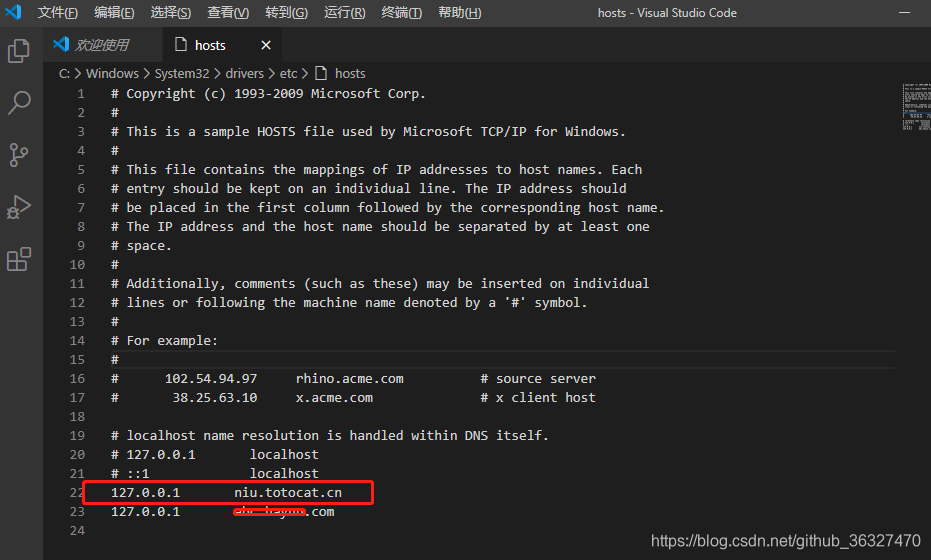Click the hosts file breadcrumb

click(350, 74)
